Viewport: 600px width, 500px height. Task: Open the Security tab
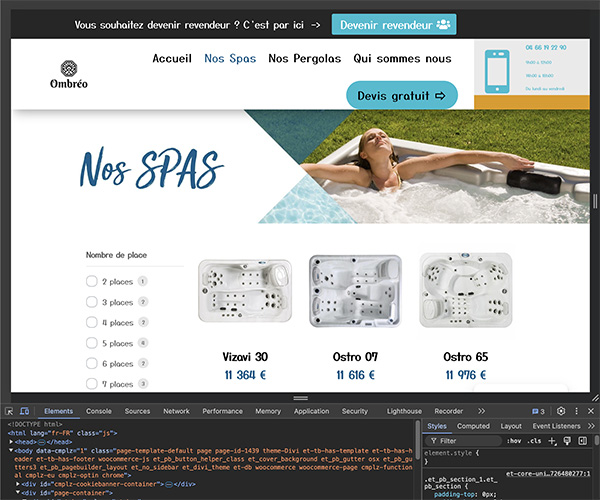point(355,411)
